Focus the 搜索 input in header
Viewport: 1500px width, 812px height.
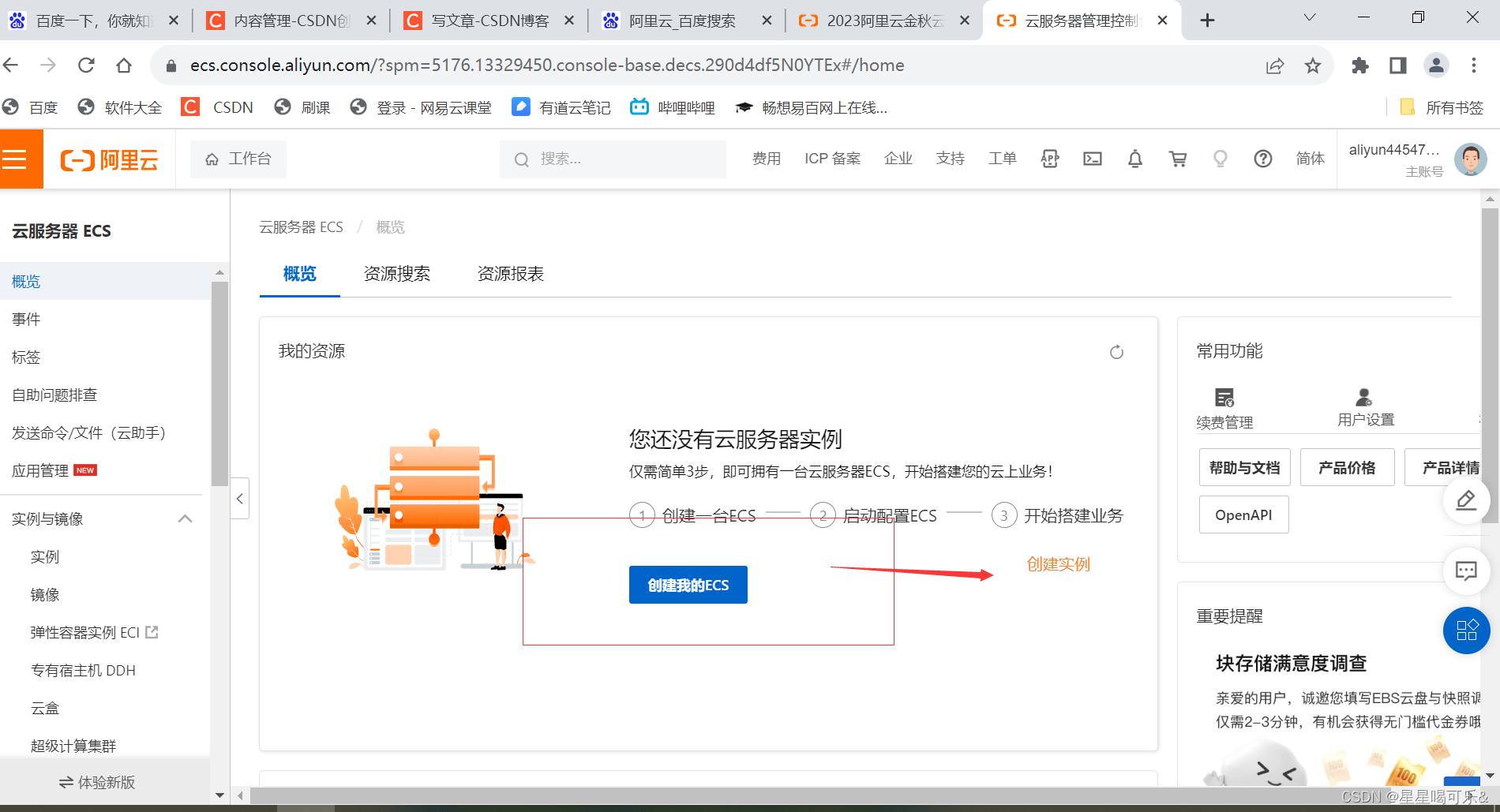click(x=613, y=159)
